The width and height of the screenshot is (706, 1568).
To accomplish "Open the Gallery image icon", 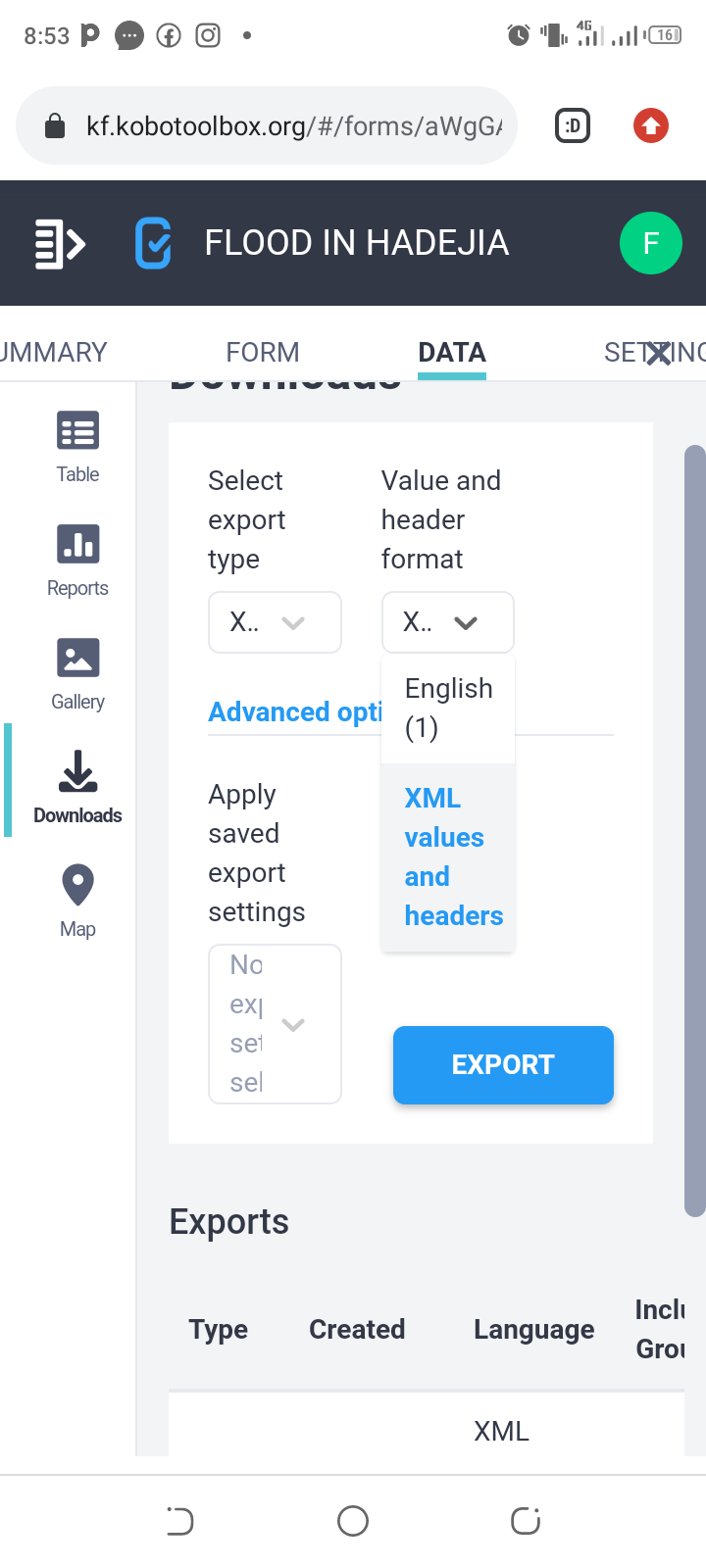I will point(77,673).
